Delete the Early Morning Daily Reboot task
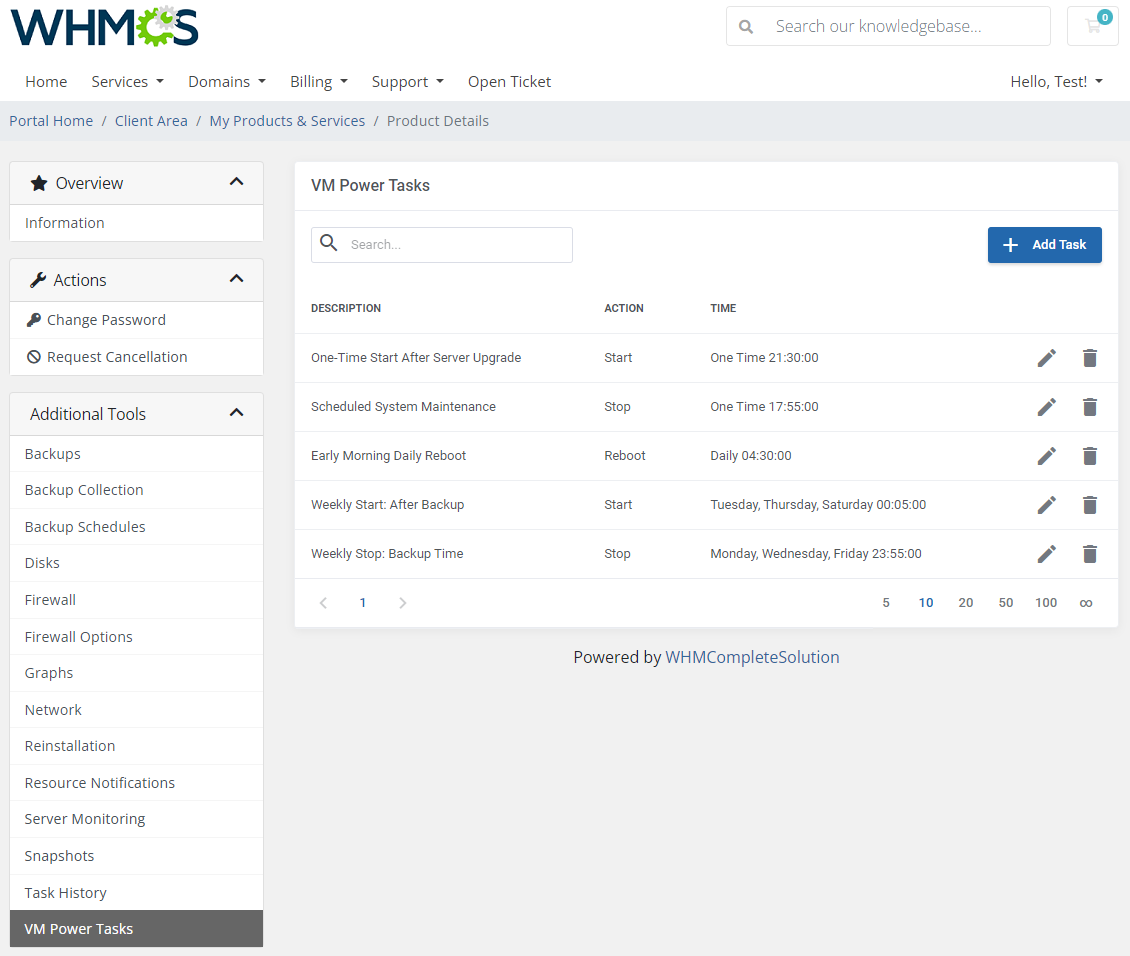 pos(1090,456)
